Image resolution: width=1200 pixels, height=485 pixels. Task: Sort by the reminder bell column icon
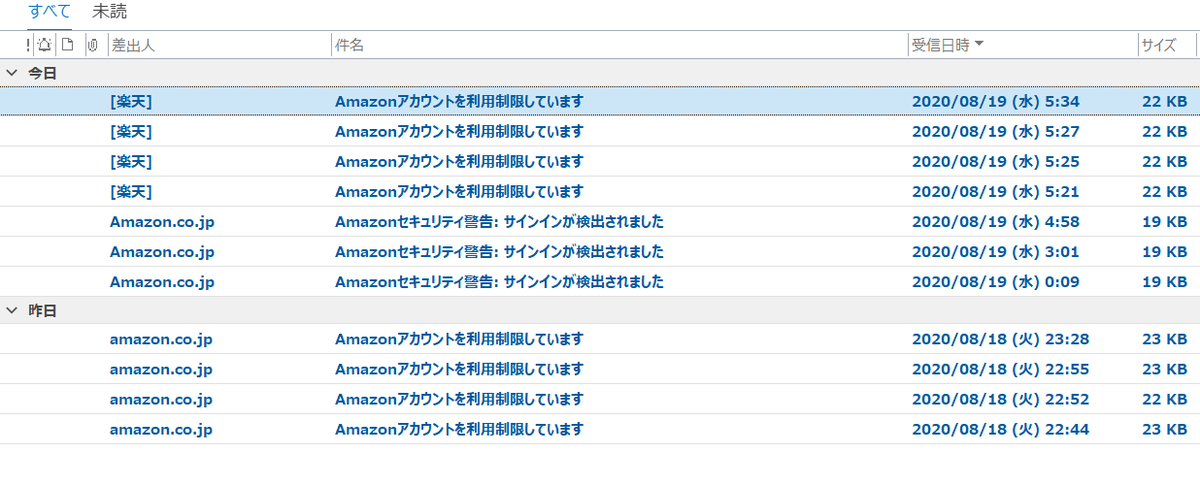click(44, 44)
